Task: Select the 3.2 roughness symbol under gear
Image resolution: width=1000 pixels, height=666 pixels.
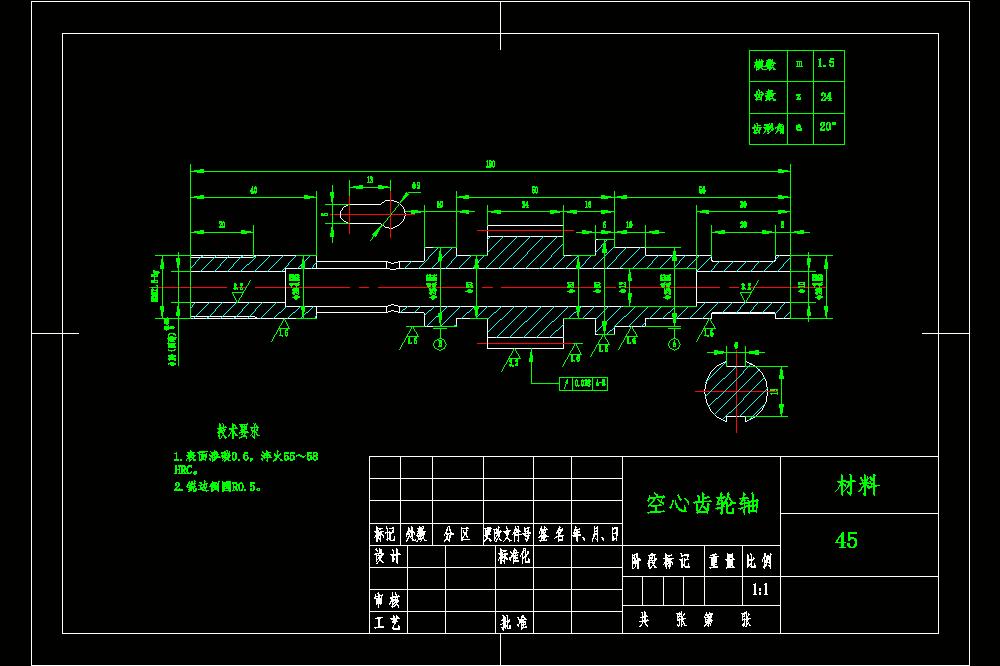Action: (x=512, y=361)
